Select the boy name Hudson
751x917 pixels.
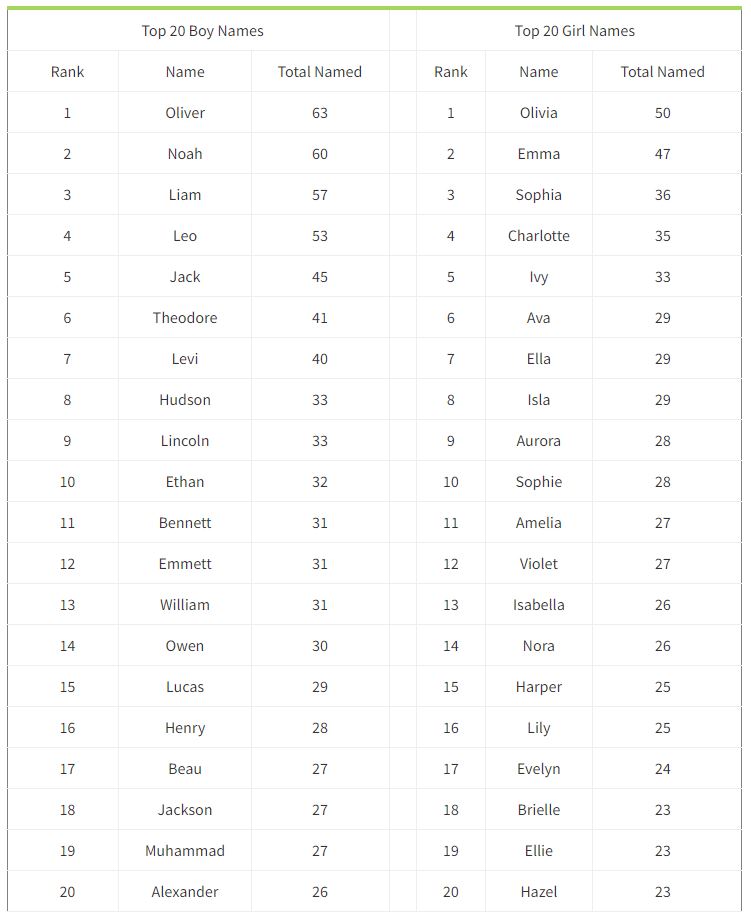tap(185, 400)
